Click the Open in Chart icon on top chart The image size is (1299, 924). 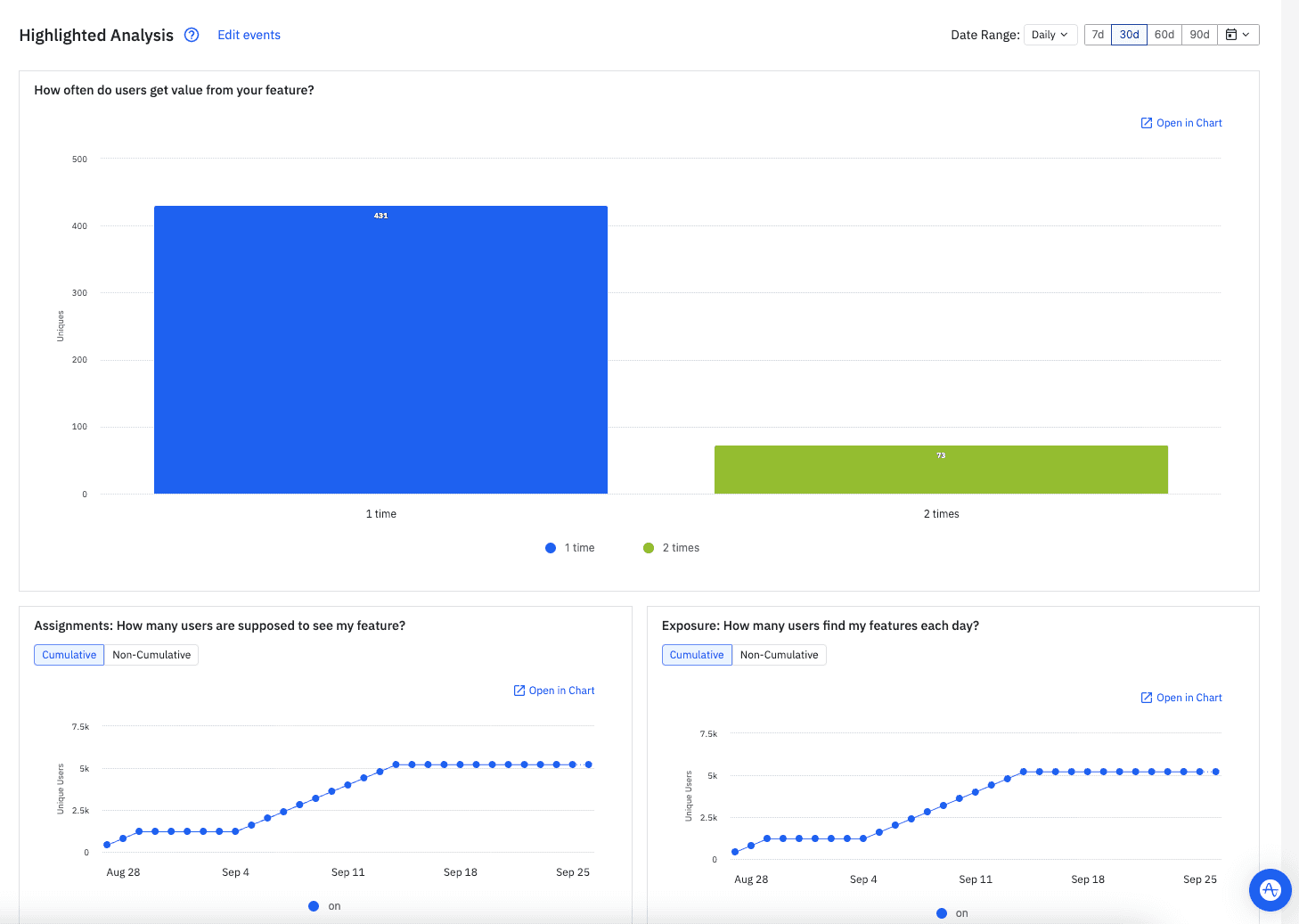(x=1146, y=122)
